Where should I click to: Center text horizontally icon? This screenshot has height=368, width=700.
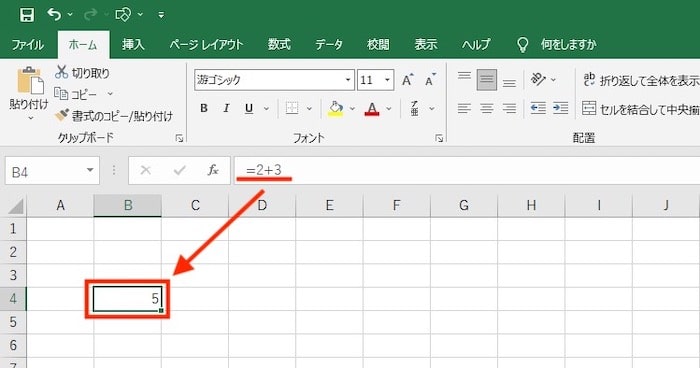487,108
